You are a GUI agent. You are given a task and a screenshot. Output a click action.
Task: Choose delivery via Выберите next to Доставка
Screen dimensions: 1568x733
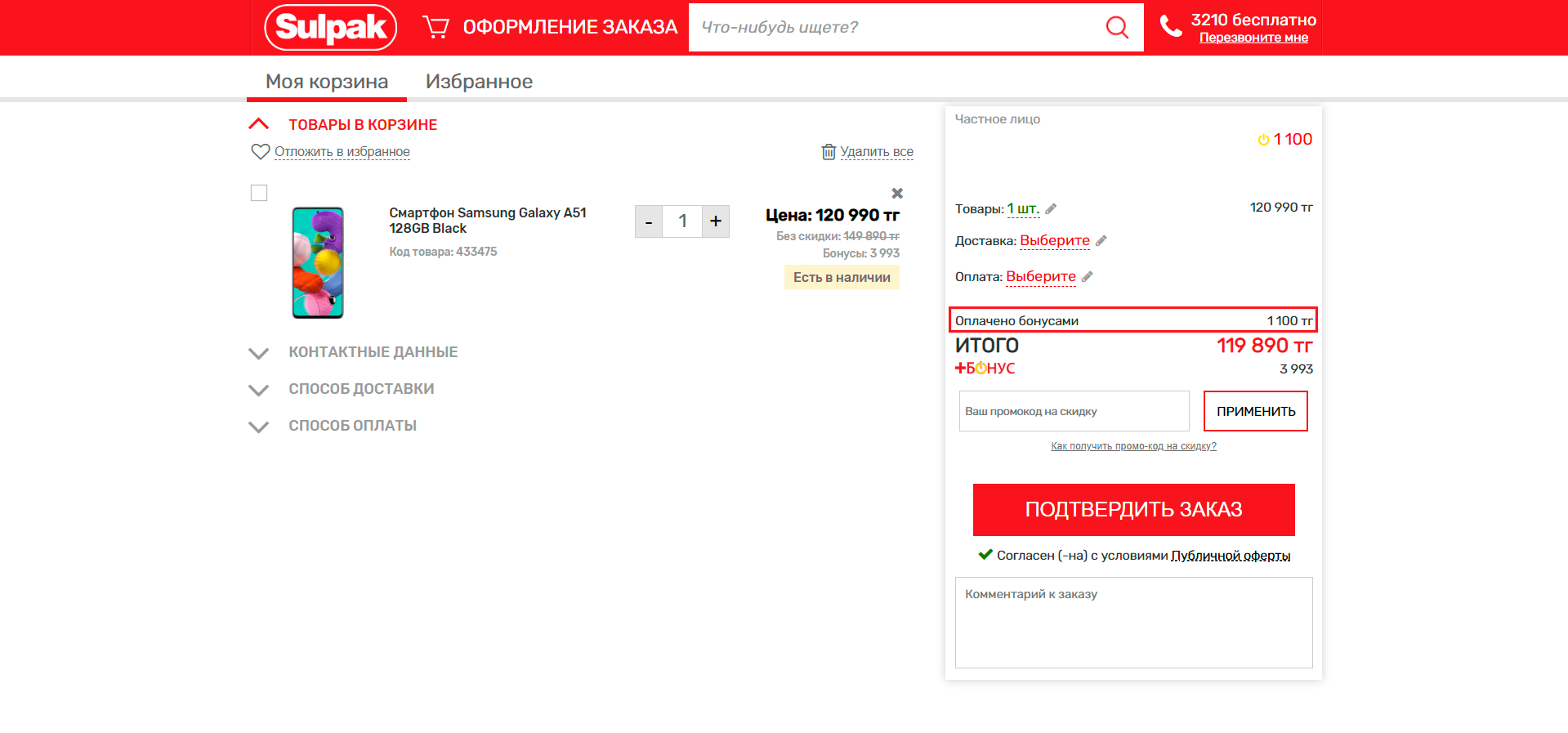point(1055,241)
